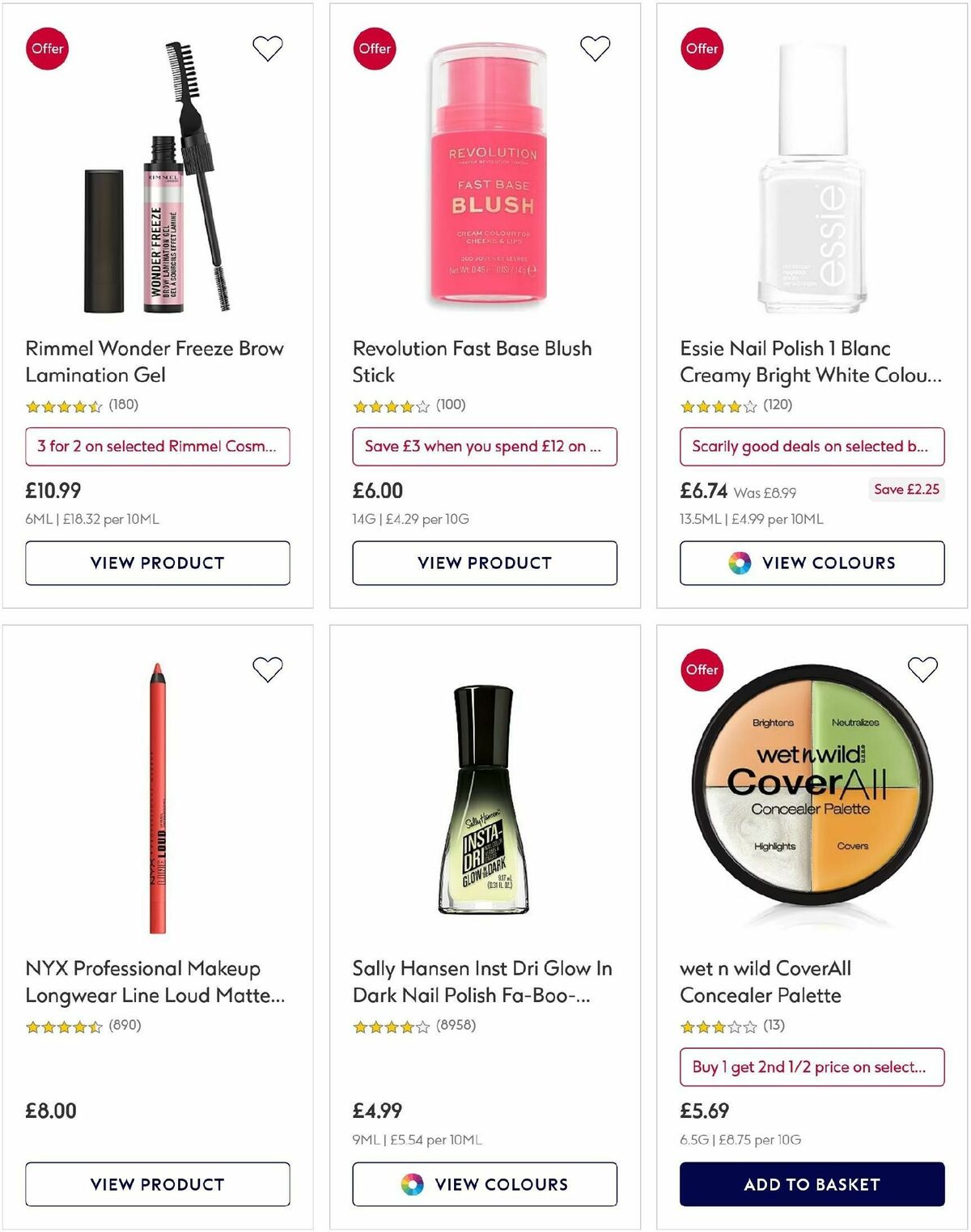The image size is (971, 1232).
Task: Click the heart icon on wet n wild CoverAll
Action: [922, 669]
